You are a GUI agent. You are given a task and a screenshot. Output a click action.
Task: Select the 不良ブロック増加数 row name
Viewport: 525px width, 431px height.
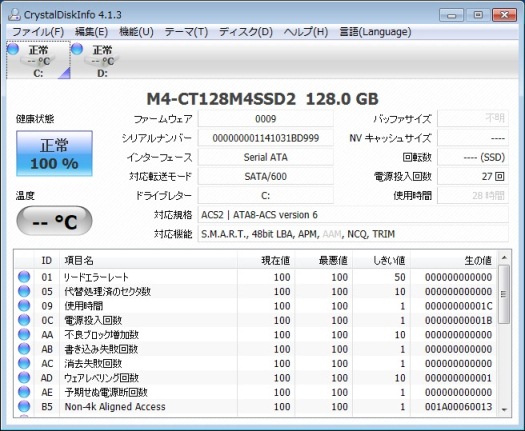[x=101, y=335]
